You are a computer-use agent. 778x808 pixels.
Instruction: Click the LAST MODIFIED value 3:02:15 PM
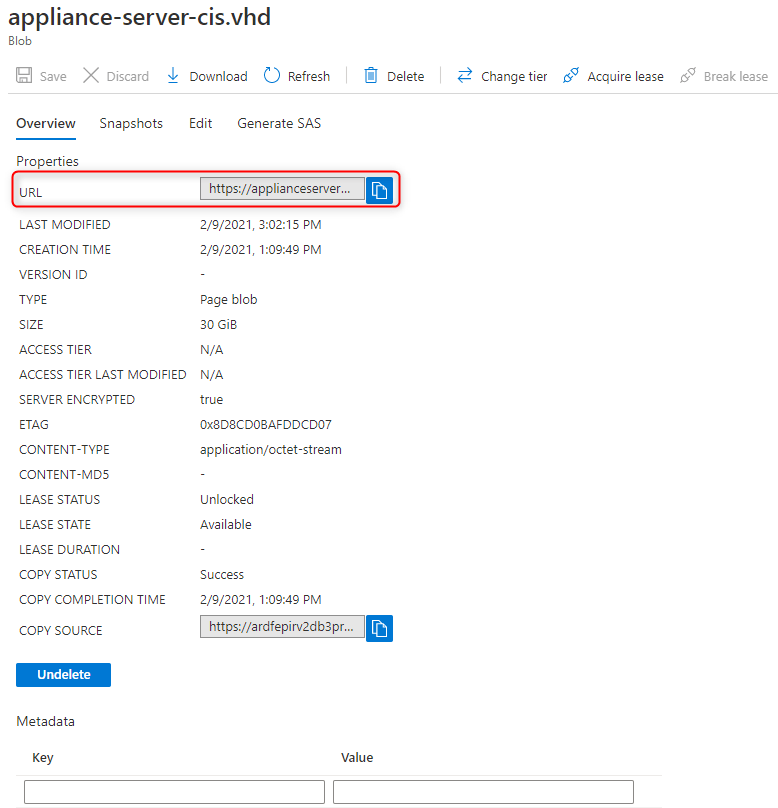click(290, 225)
